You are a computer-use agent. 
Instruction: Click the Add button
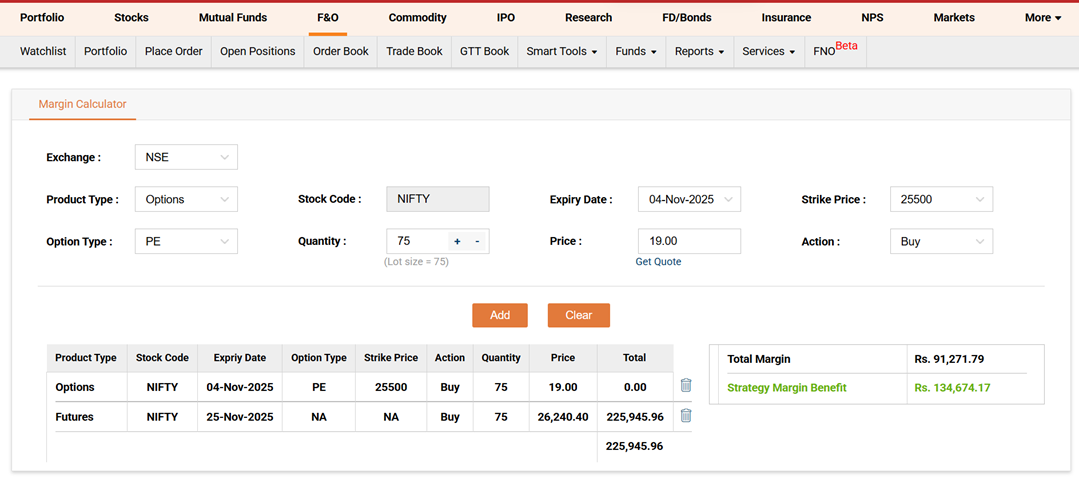click(500, 315)
